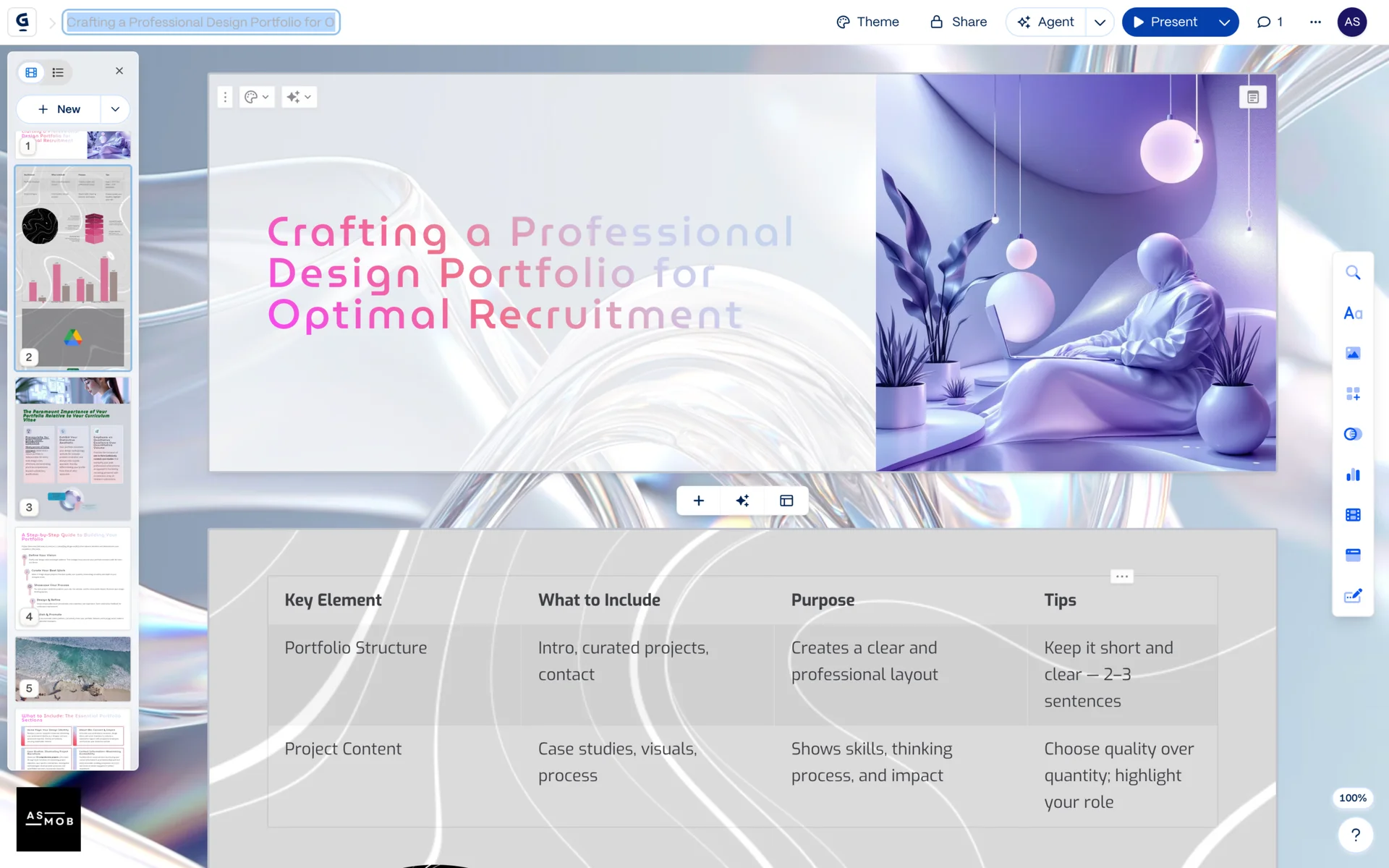
Task: Open the text styles Aa tool
Action: coord(1353,313)
